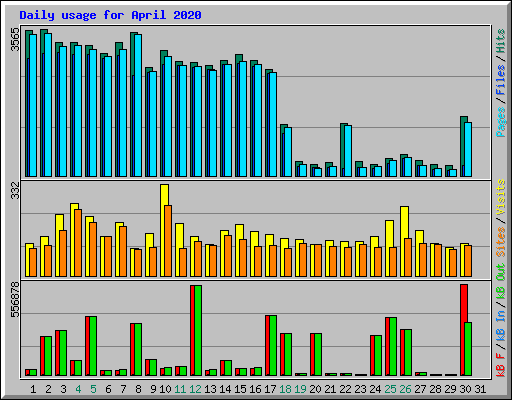512x400 pixels.
Task: Click the 'Visits' legend label
Action: [501, 197]
